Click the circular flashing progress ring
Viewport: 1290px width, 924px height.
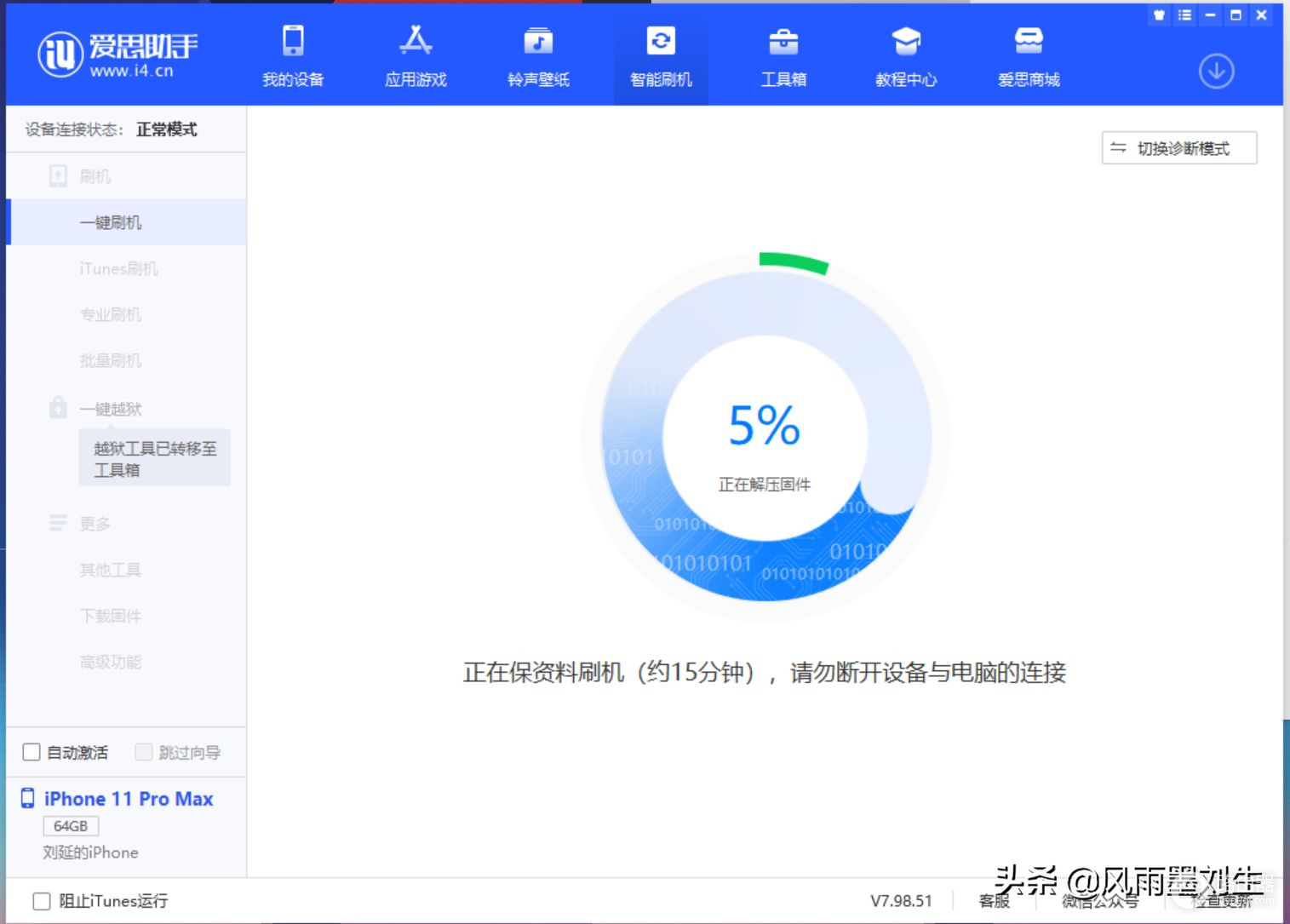pyautogui.click(x=765, y=437)
